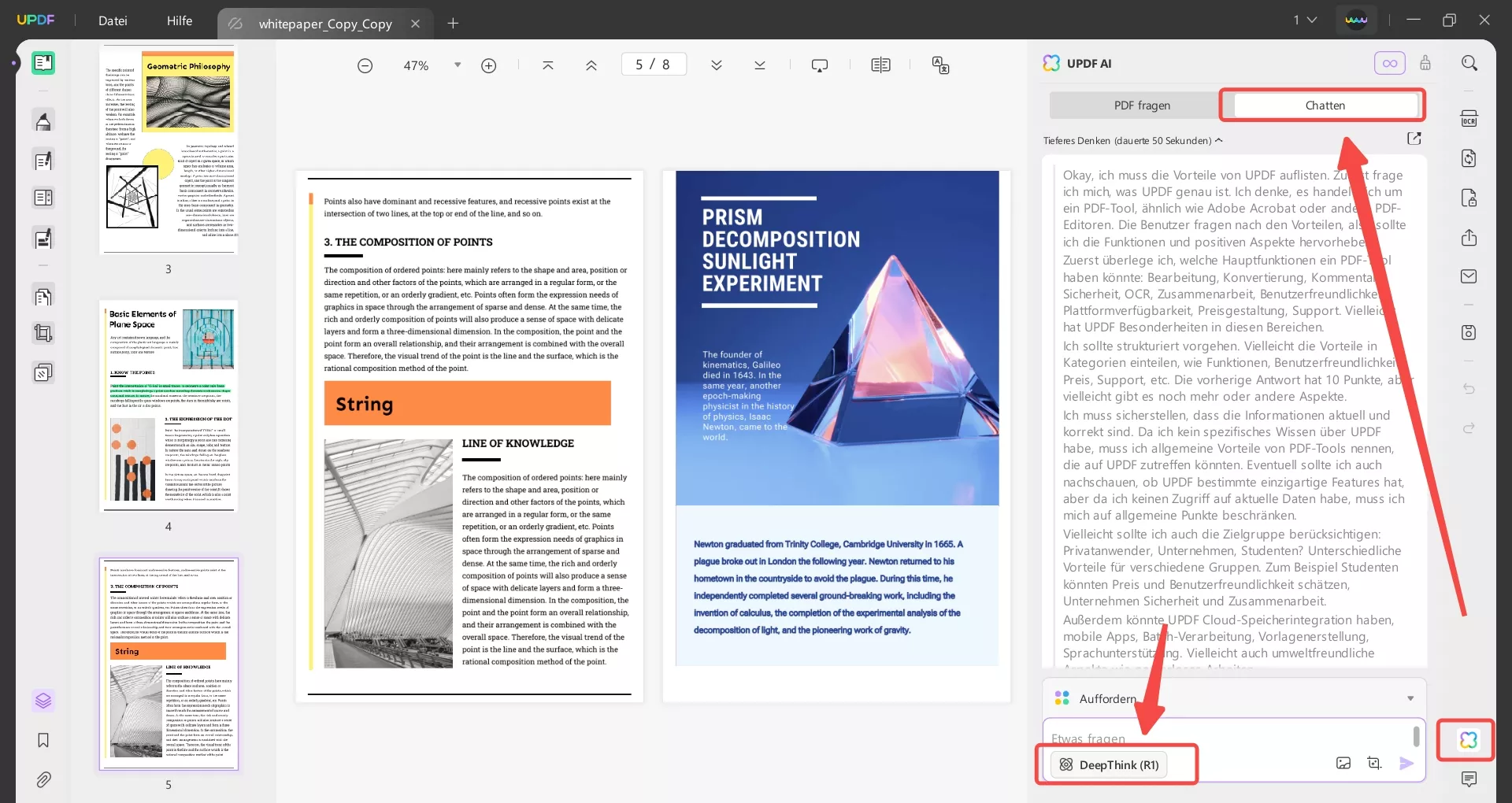Open the page crop tool

pyautogui.click(x=43, y=332)
